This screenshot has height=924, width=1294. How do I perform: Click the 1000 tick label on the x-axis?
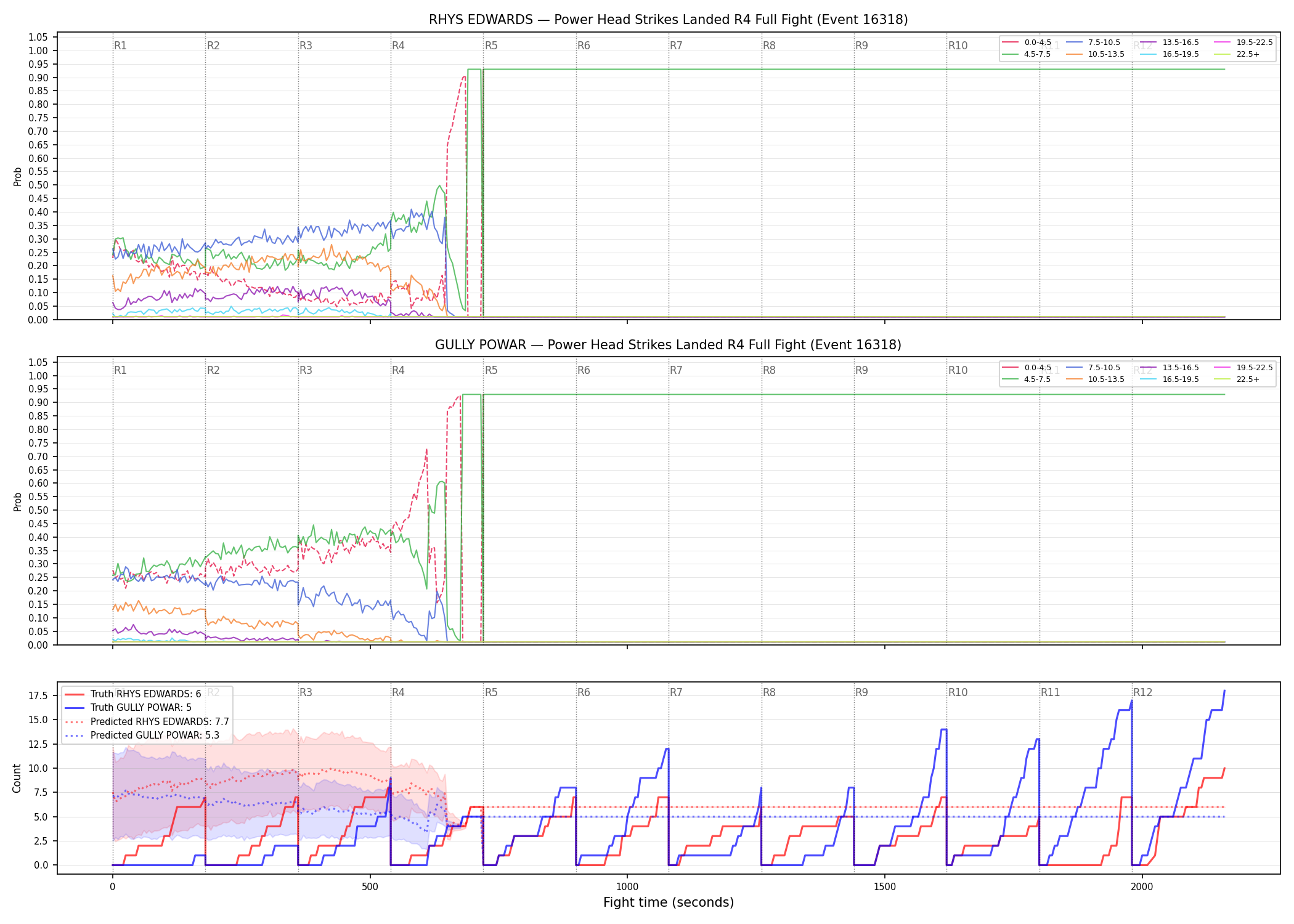pos(627,887)
